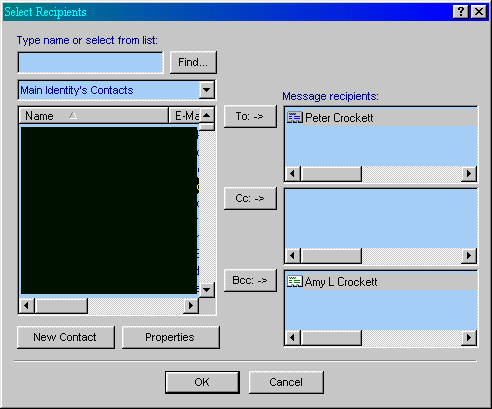492x409 pixels.
Task: Click the E-Ma column header
Action: [184, 116]
